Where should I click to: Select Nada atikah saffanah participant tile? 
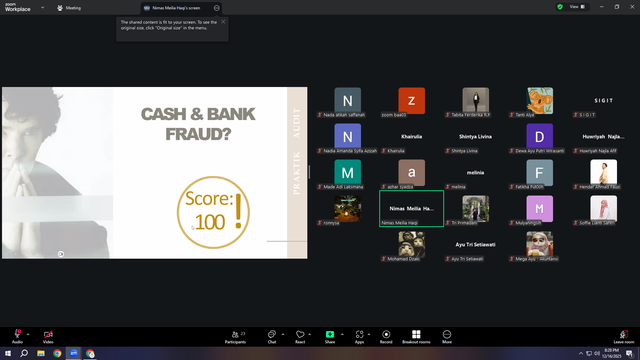point(347,102)
